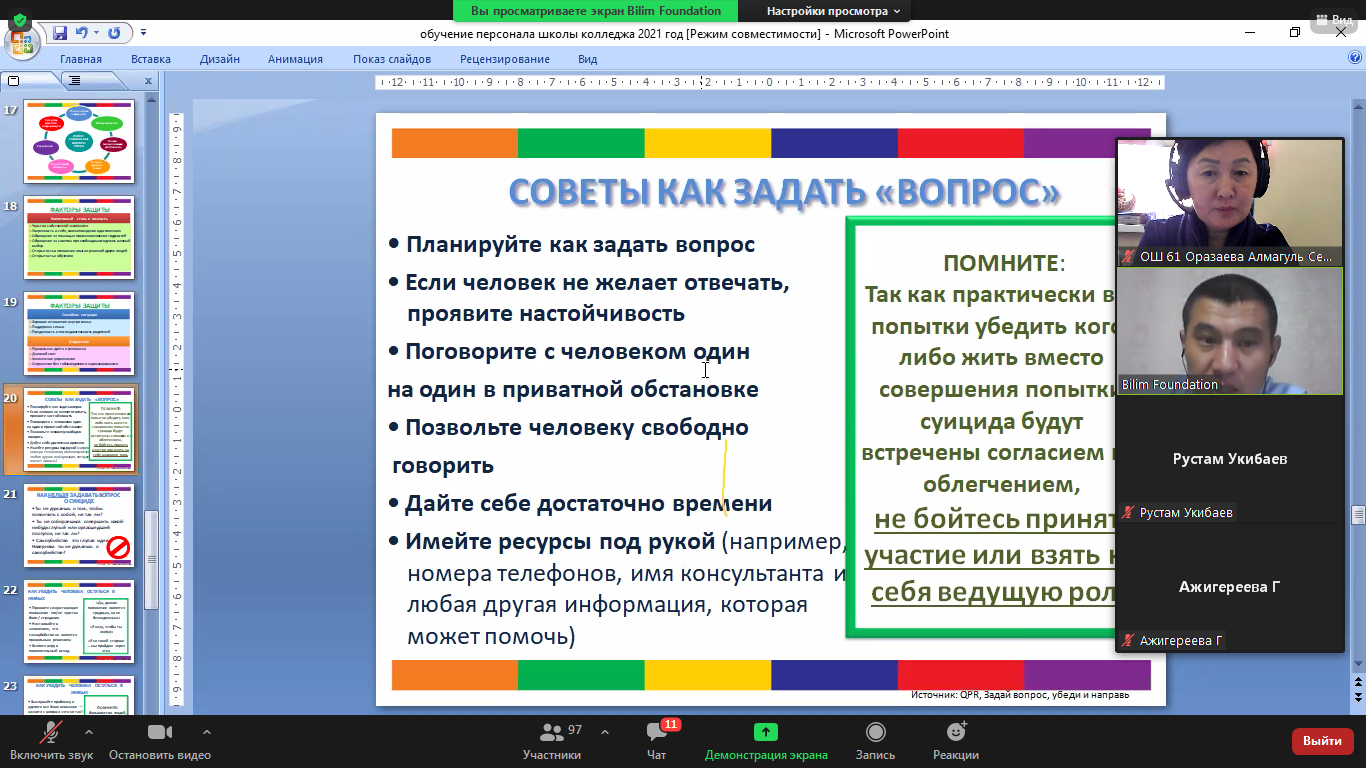Click the PowerPoint Office button logo
Image resolution: width=1366 pixels, height=768 pixels.
tap(20, 43)
